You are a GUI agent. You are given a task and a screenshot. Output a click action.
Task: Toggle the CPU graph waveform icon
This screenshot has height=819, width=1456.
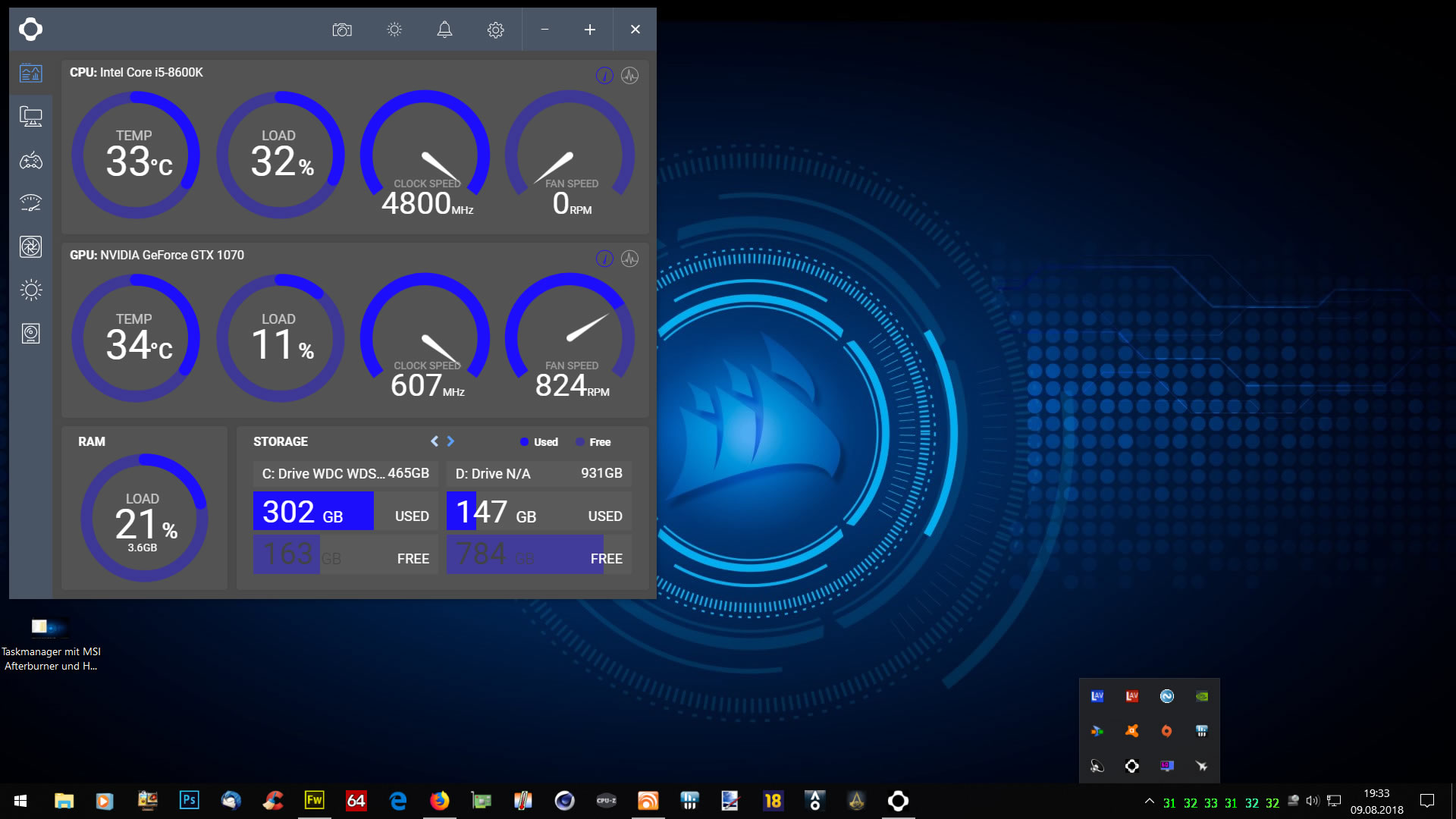[x=629, y=75]
